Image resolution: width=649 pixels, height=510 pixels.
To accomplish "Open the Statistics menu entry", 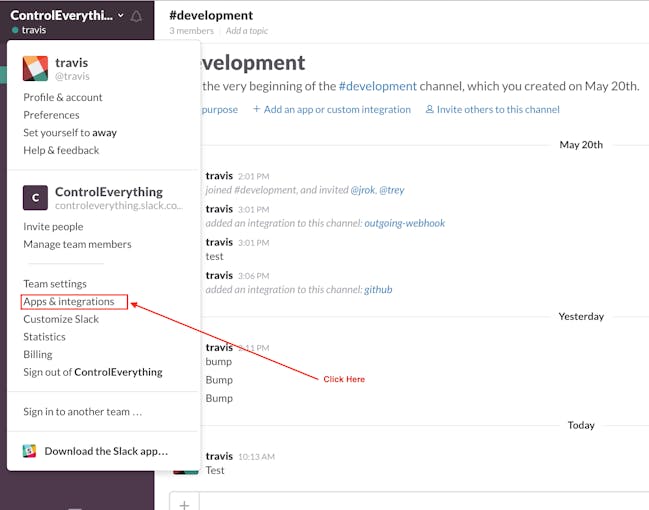I will click(44, 337).
